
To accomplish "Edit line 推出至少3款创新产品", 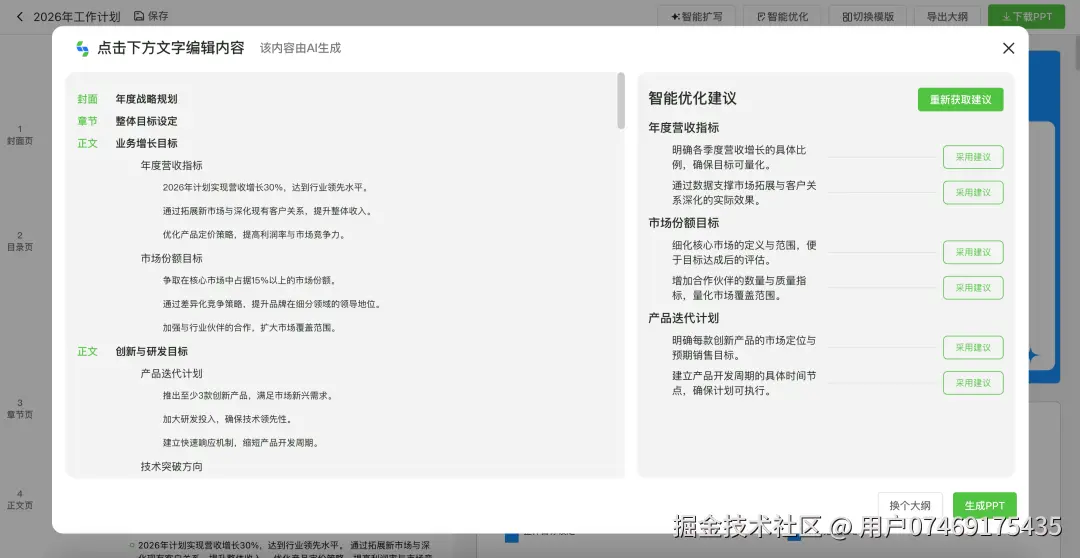I will click(248, 395).
